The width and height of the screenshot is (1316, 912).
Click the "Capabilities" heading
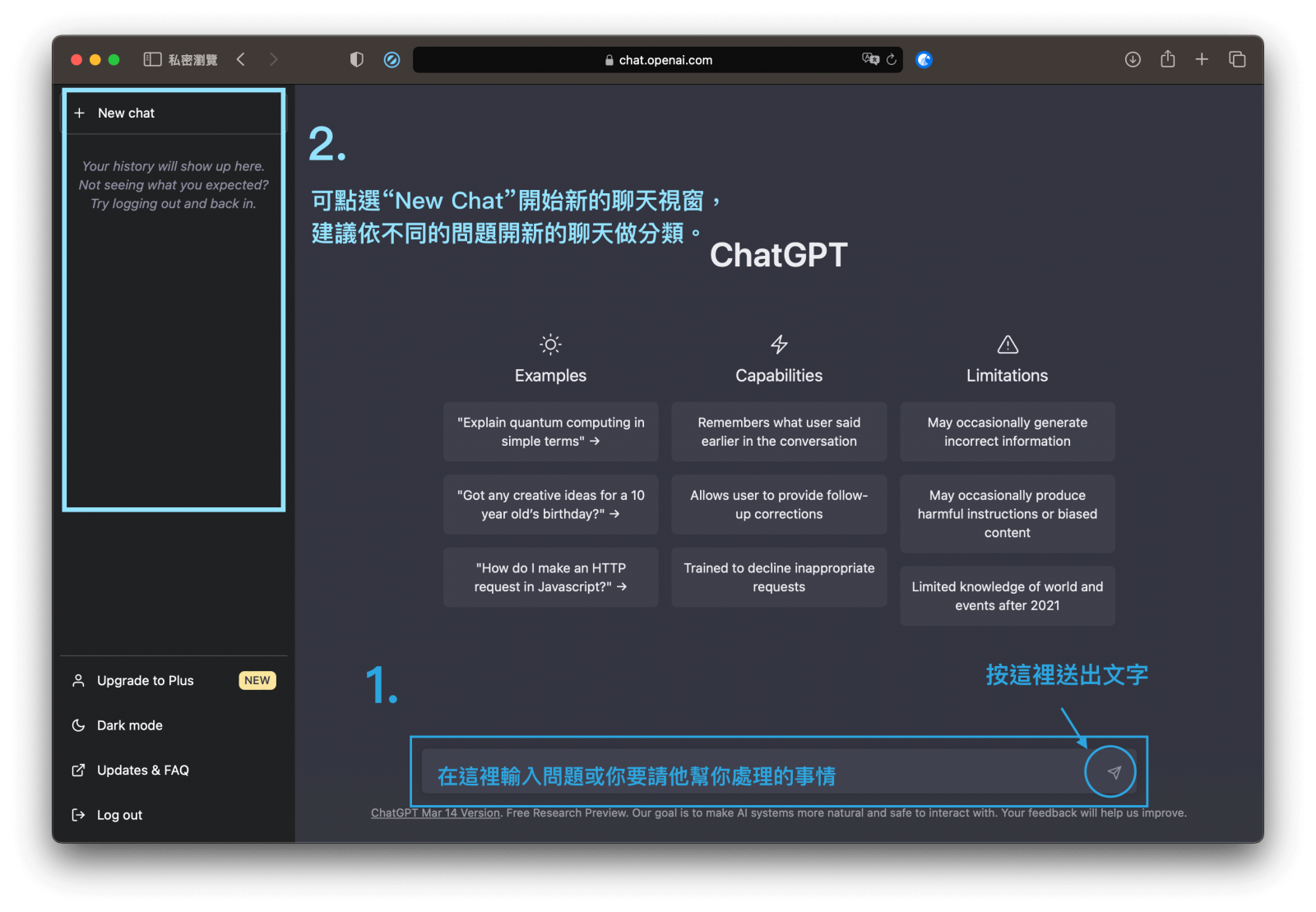tap(779, 376)
